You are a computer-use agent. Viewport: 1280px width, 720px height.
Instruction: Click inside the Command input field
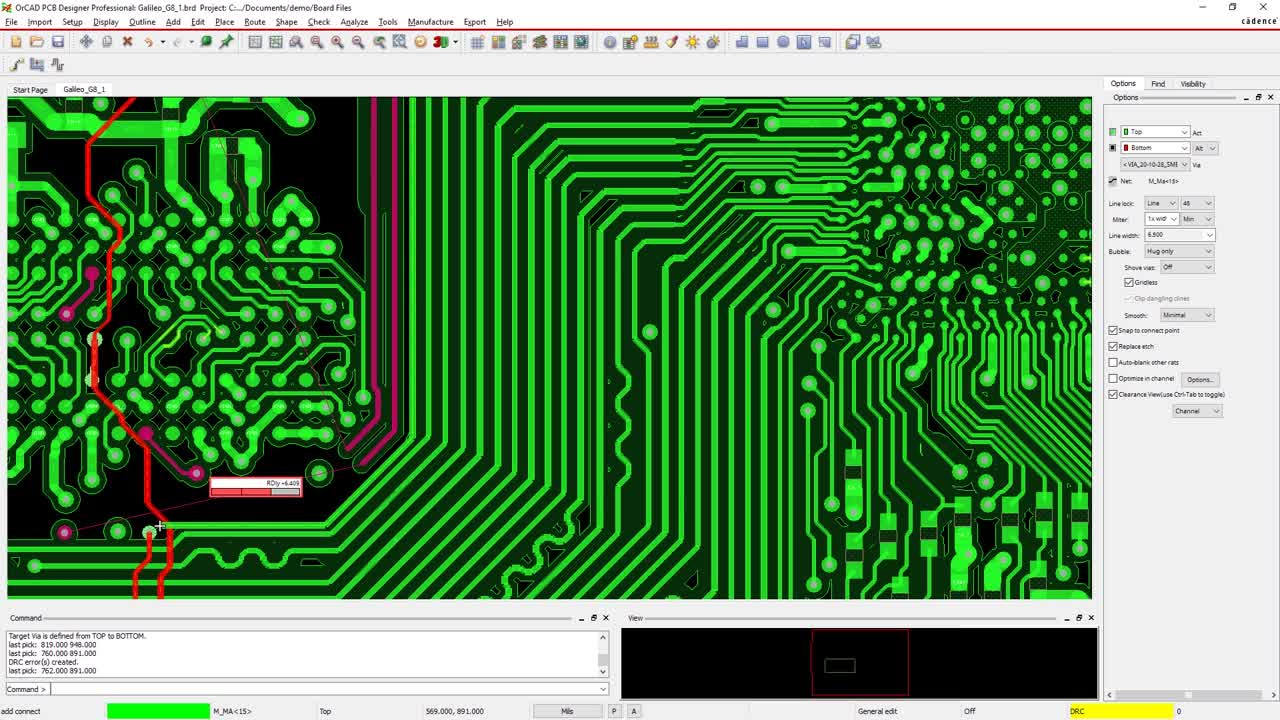tap(320, 689)
